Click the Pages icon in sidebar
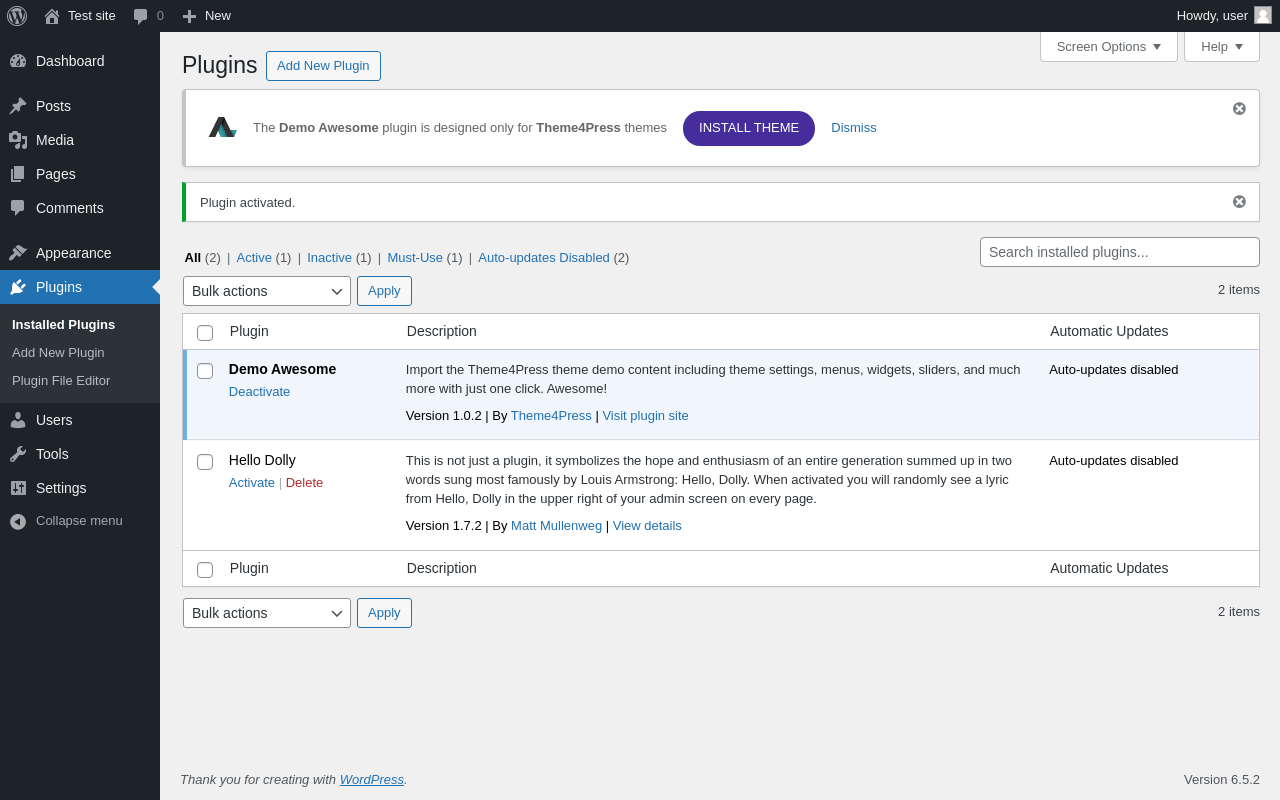 pyautogui.click(x=18, y=174)
